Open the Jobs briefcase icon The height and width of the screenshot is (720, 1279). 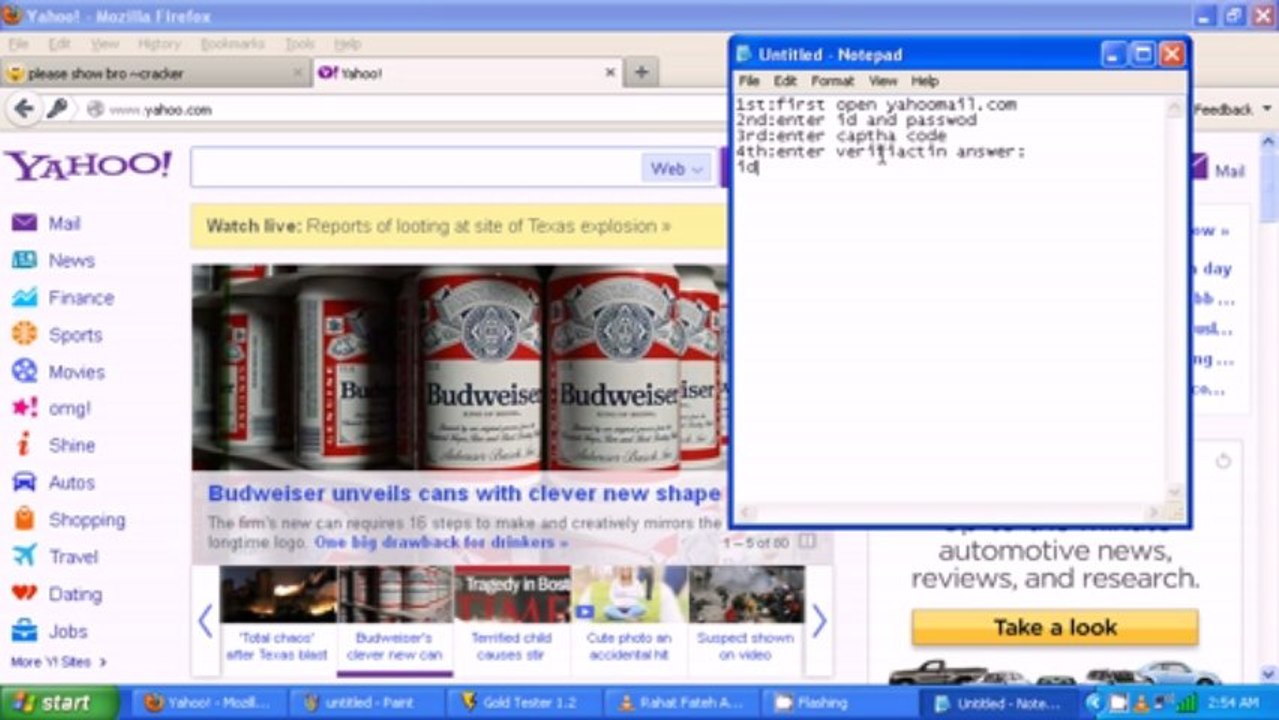[24, 630]
